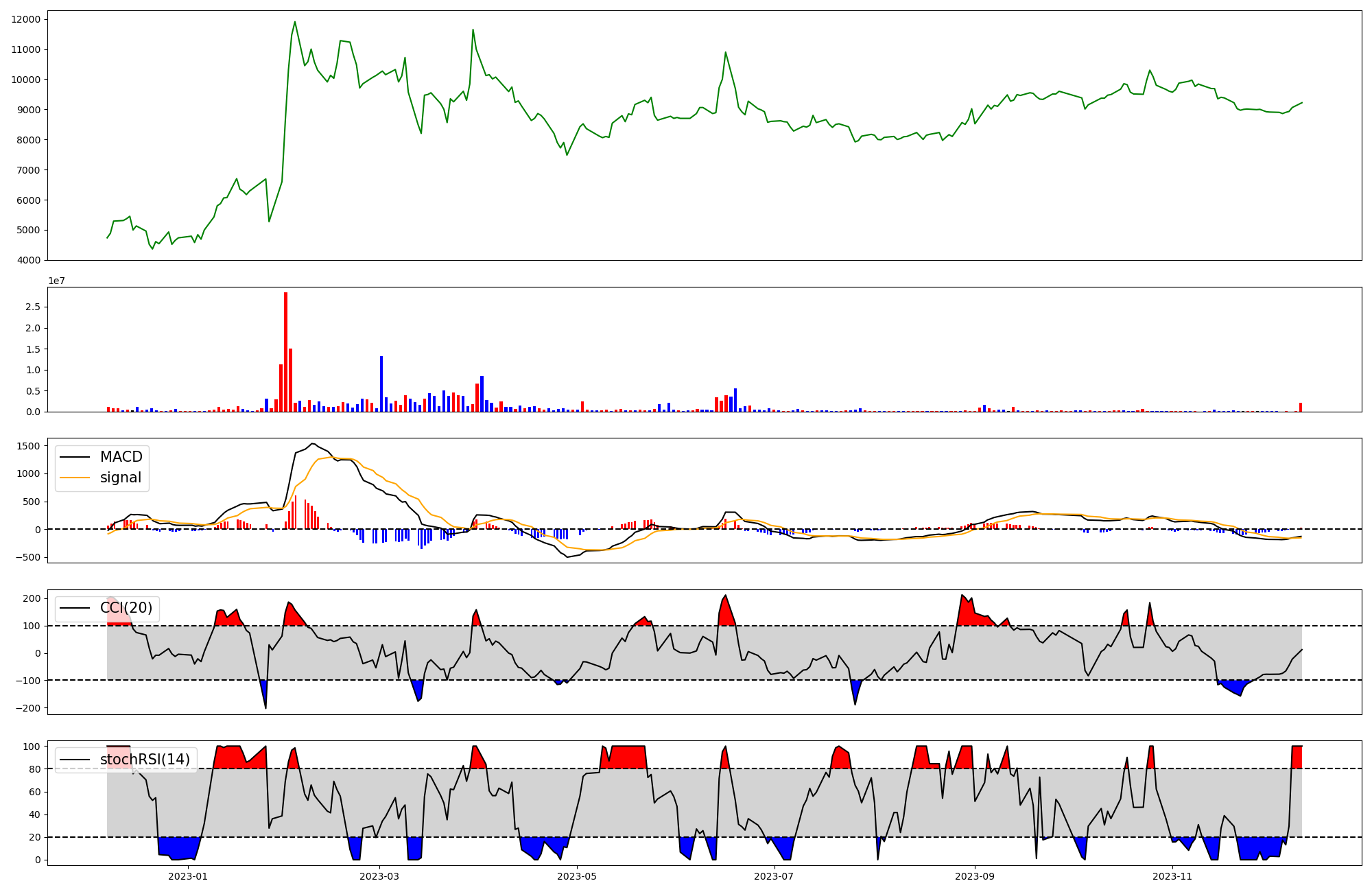Click the 12000 price axis label

point(26,19)
